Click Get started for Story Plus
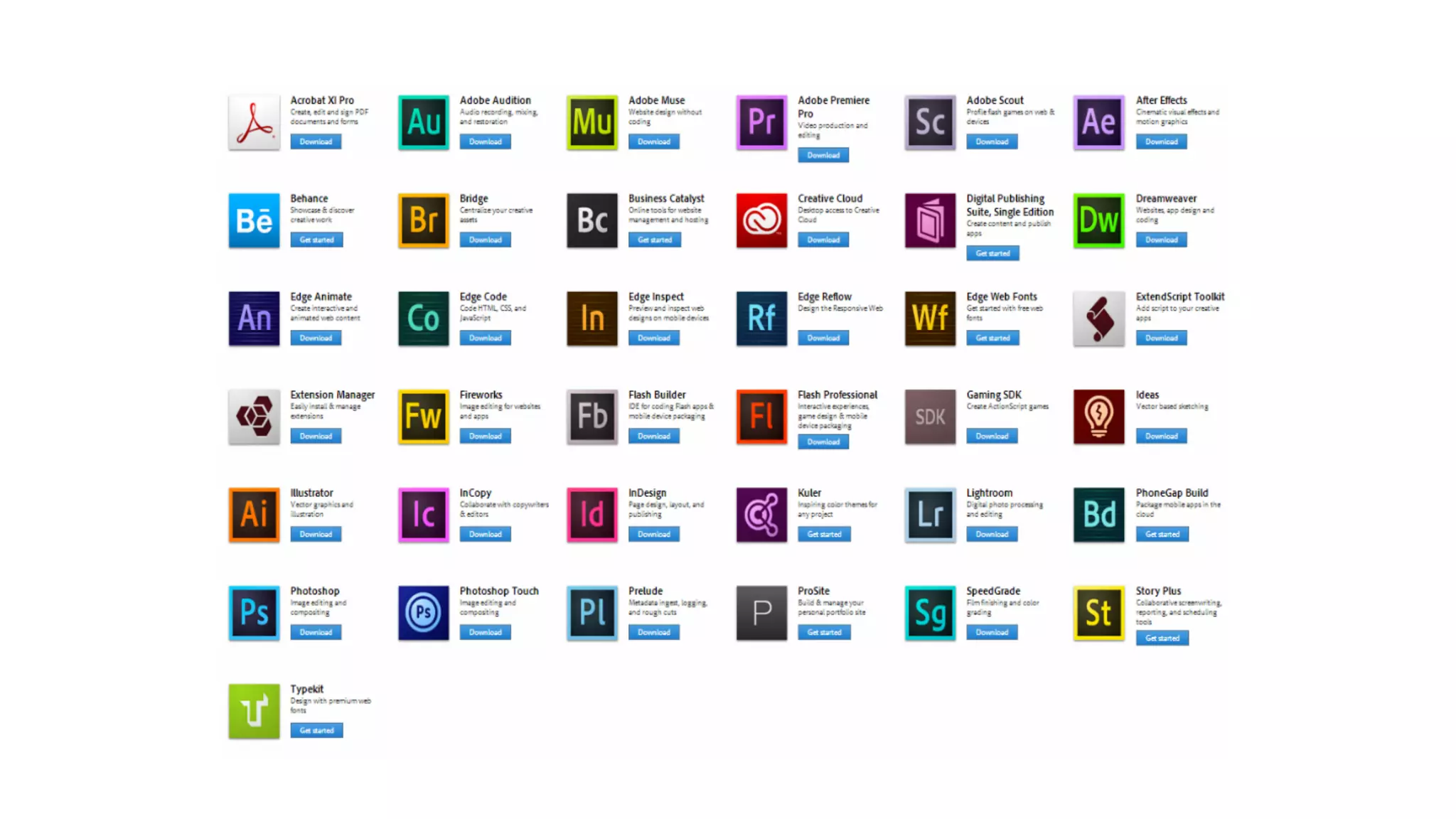The width and height of the screenshot is (1456, 819). [1162, 638]
